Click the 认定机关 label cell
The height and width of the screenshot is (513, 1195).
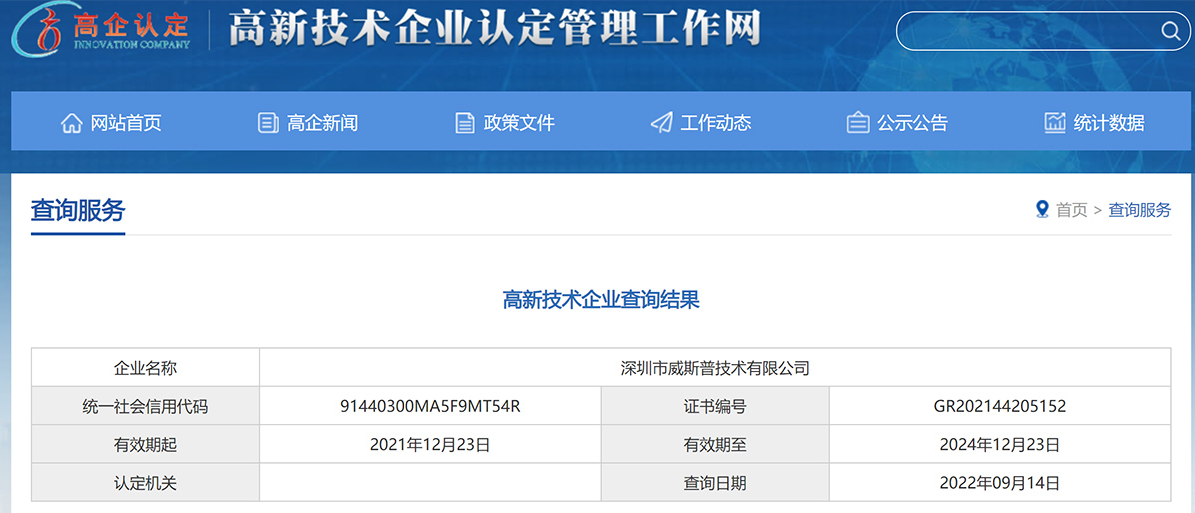(x=146, y=483)
